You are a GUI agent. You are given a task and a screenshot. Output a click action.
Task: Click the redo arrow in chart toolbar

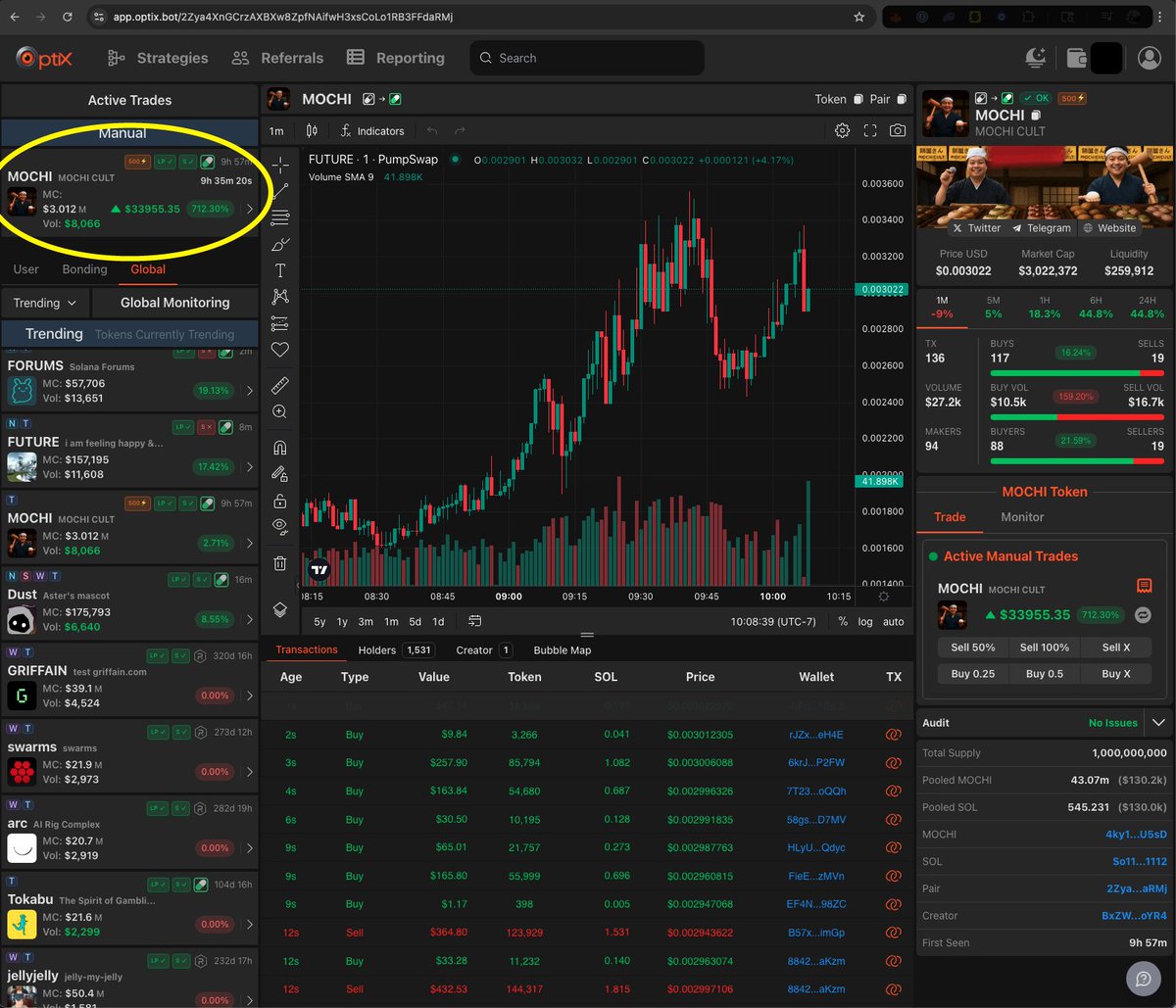pyautogui.click(x=460, y=130)
